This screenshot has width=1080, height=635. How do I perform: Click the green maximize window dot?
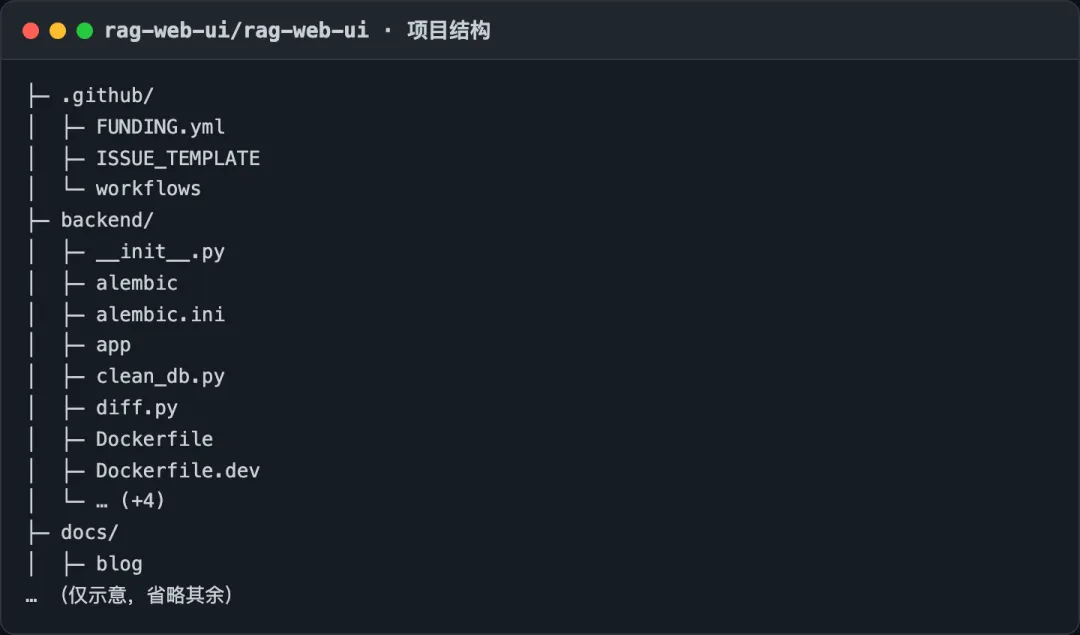point(85,31)
